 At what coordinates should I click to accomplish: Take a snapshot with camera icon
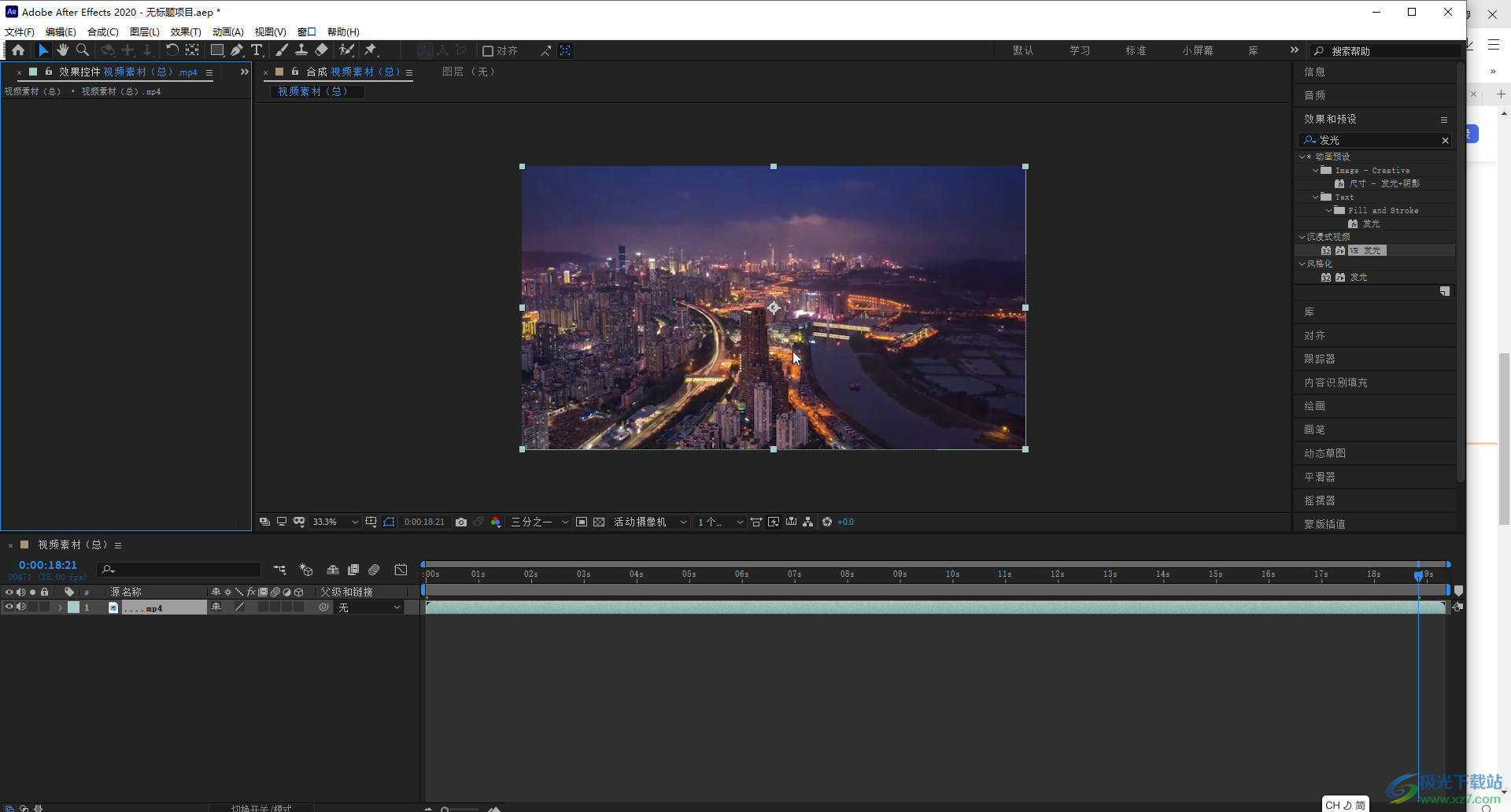point(461,522)
